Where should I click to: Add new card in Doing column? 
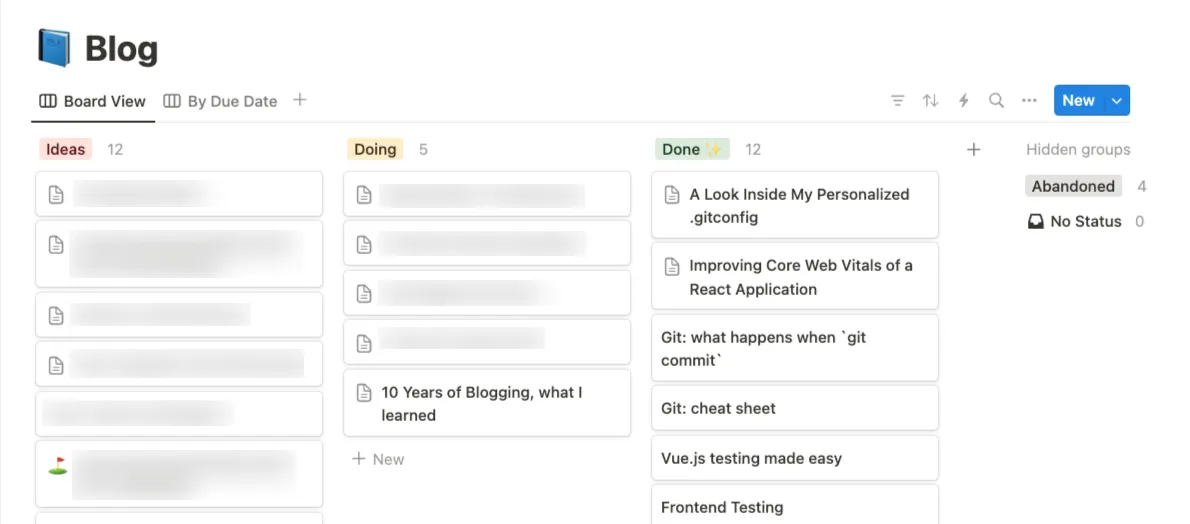(378, 459)
